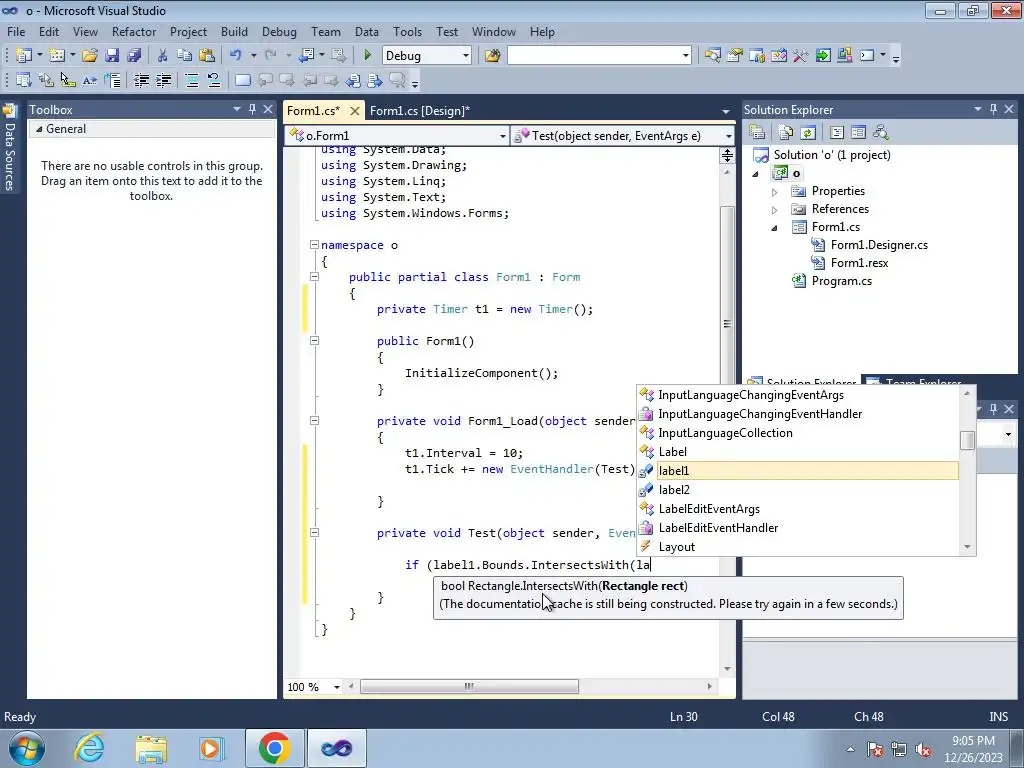Click the Open File folder icon
Screen dimensions: 1024x768
90,56
